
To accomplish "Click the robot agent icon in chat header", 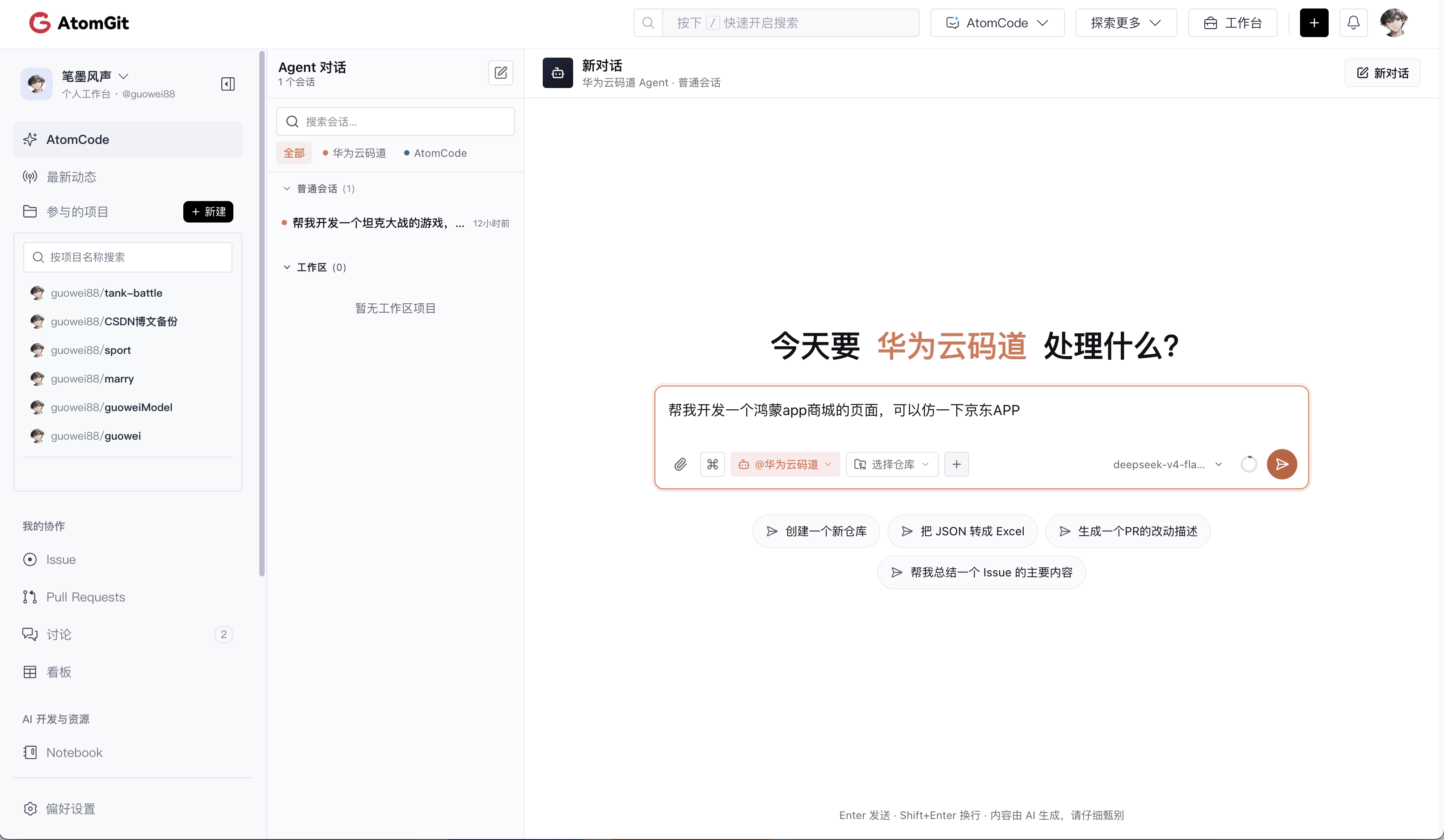I will pos(557,73).
